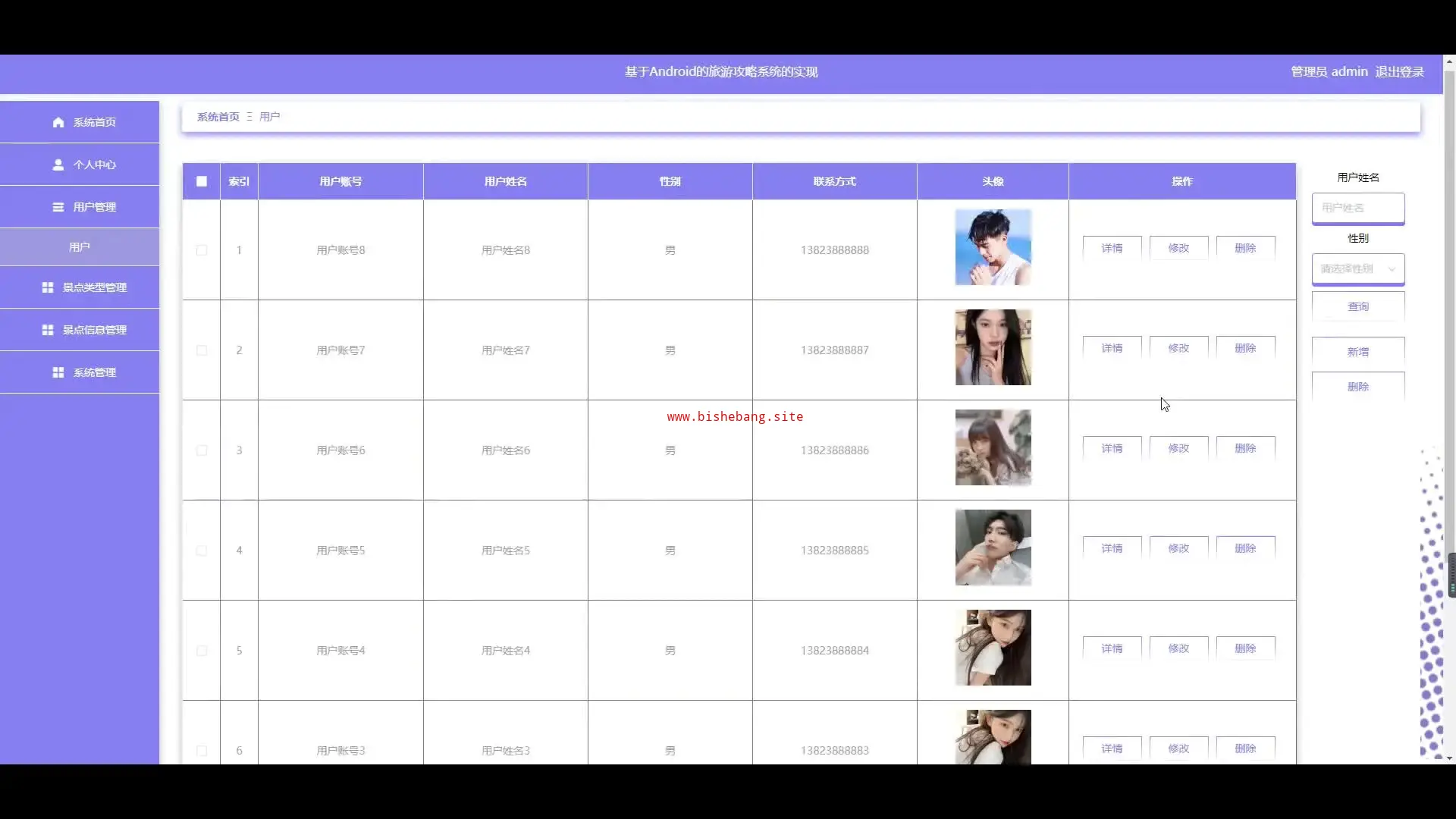Toggle the select-all checkbox in table header
The height and width of the screenshot is (819, 1456).
[x=202, y=181]
